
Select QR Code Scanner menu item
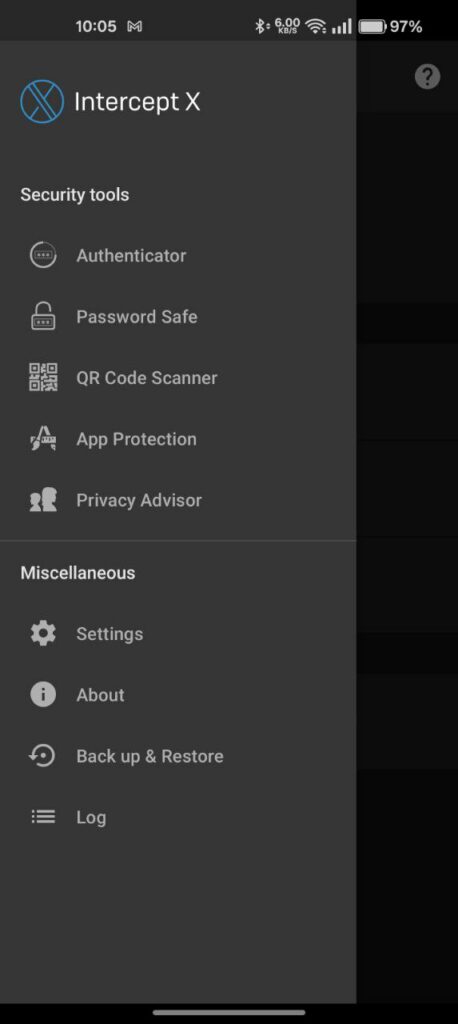(178, 377)
